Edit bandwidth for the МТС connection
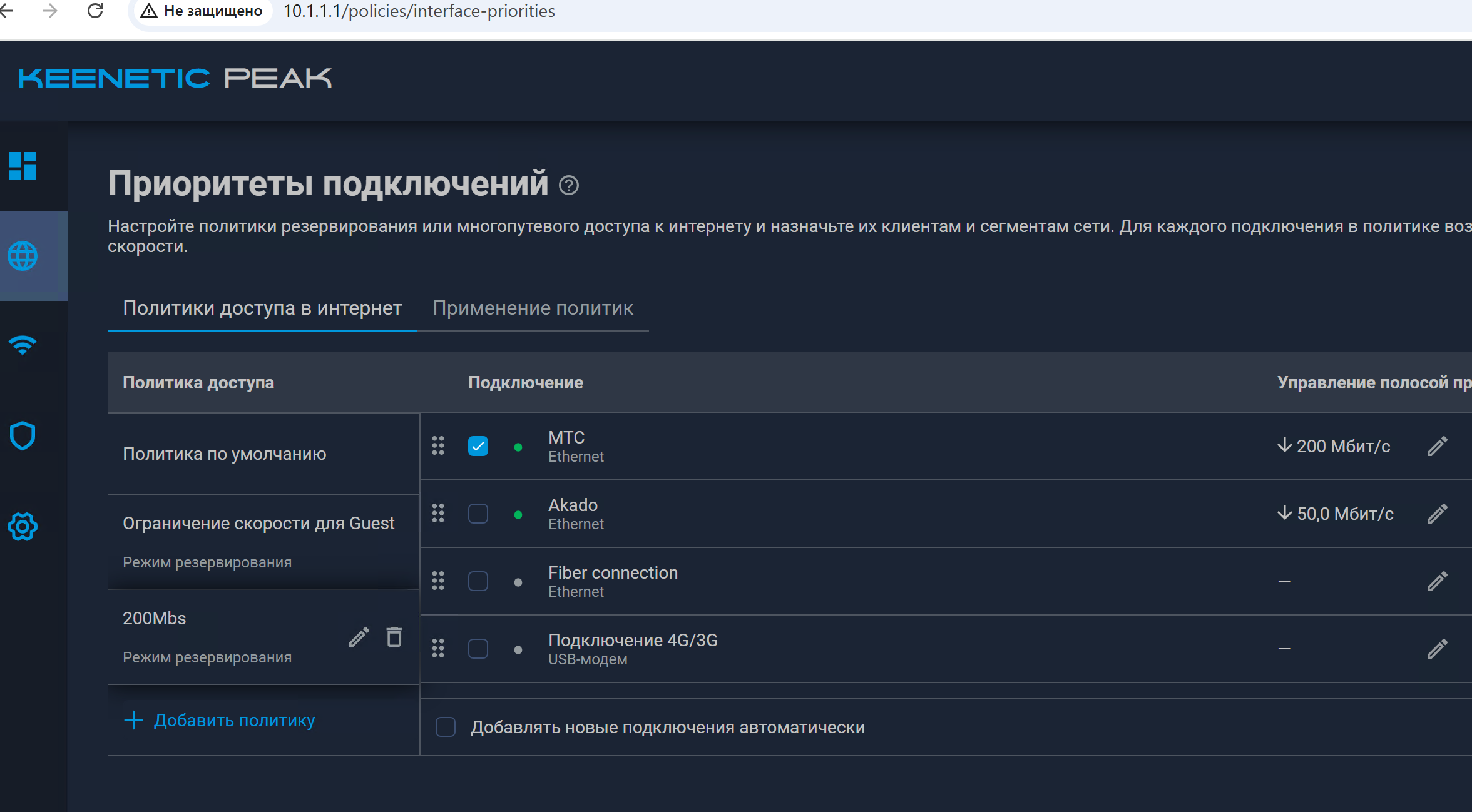This screenshot has height=812, width=1472. pyautogui.click(x=1437, y=446)
